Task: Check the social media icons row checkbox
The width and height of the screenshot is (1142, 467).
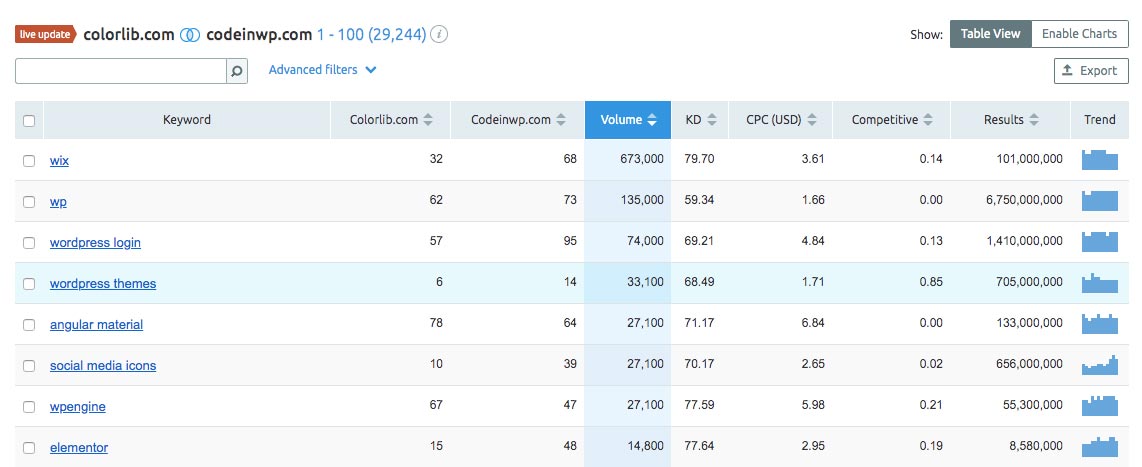Action: pos(29,366)
